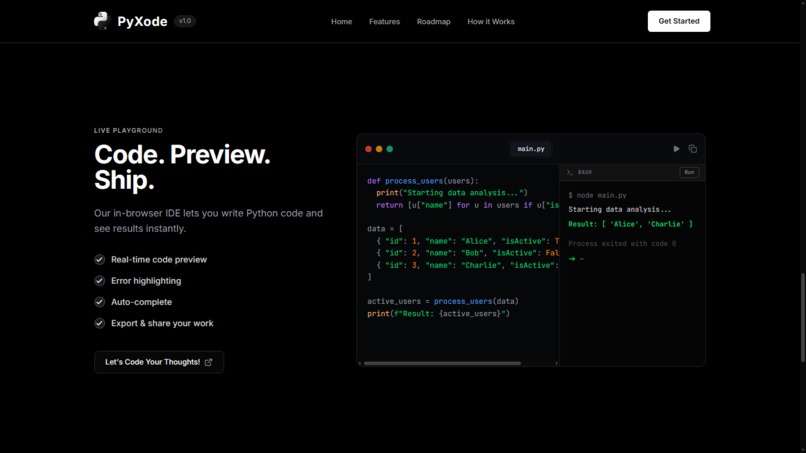The image size is (806, 453).
Task: Go to the Features nav link
Action: point(384,22)
